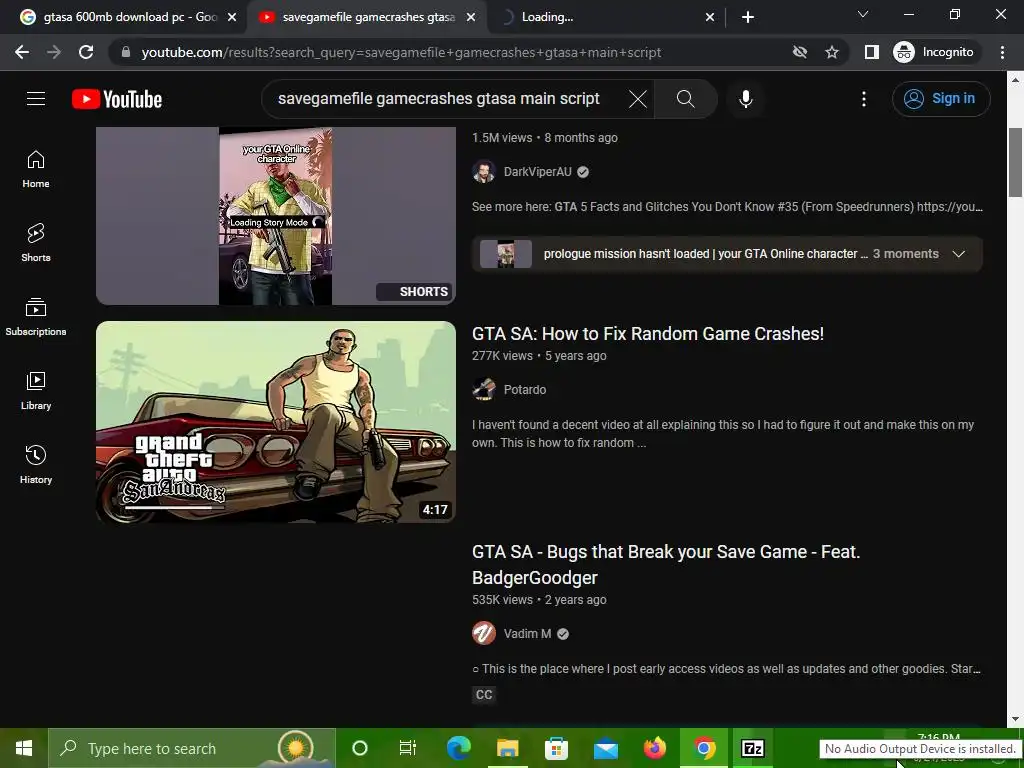Bookmark this page with star
The width and height of the screenshot is (1024, 768).
(831, 52)
